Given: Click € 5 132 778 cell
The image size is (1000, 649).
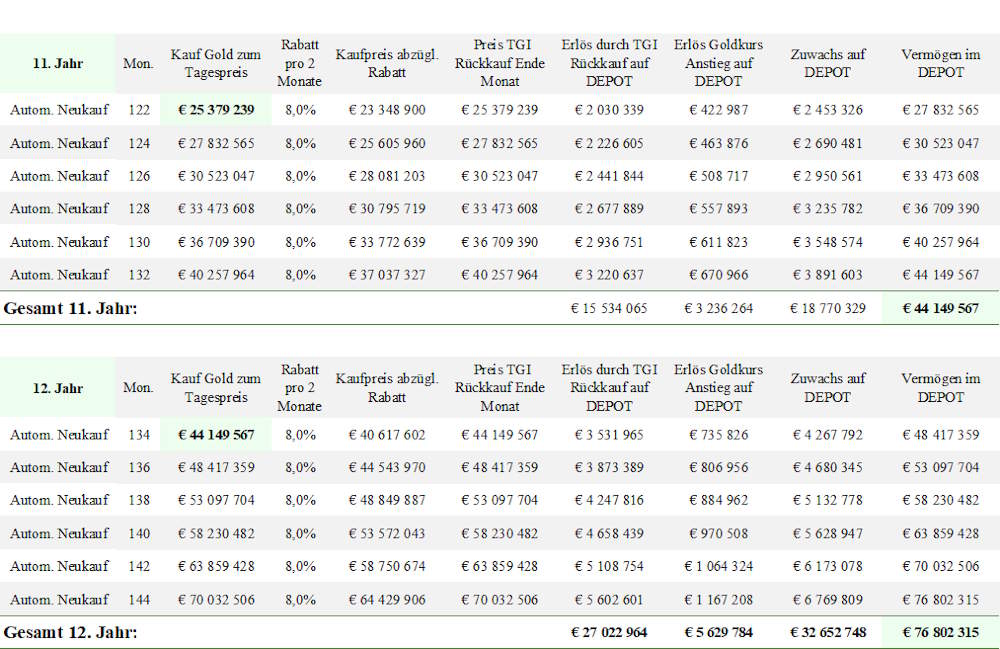Looking at the screenshot, I should coord(828,500).
